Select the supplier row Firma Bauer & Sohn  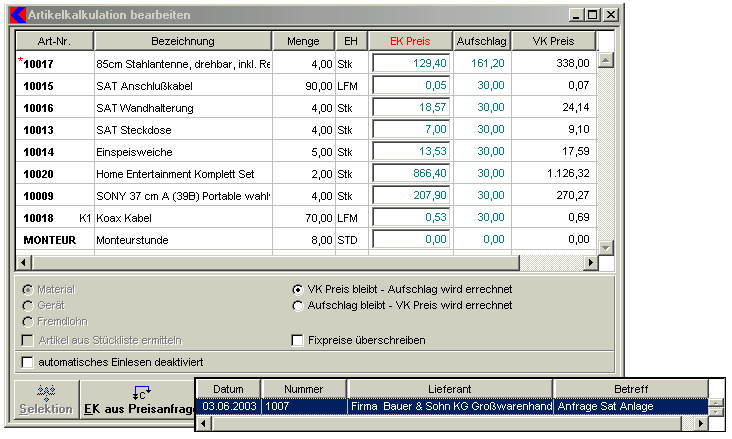449,406
